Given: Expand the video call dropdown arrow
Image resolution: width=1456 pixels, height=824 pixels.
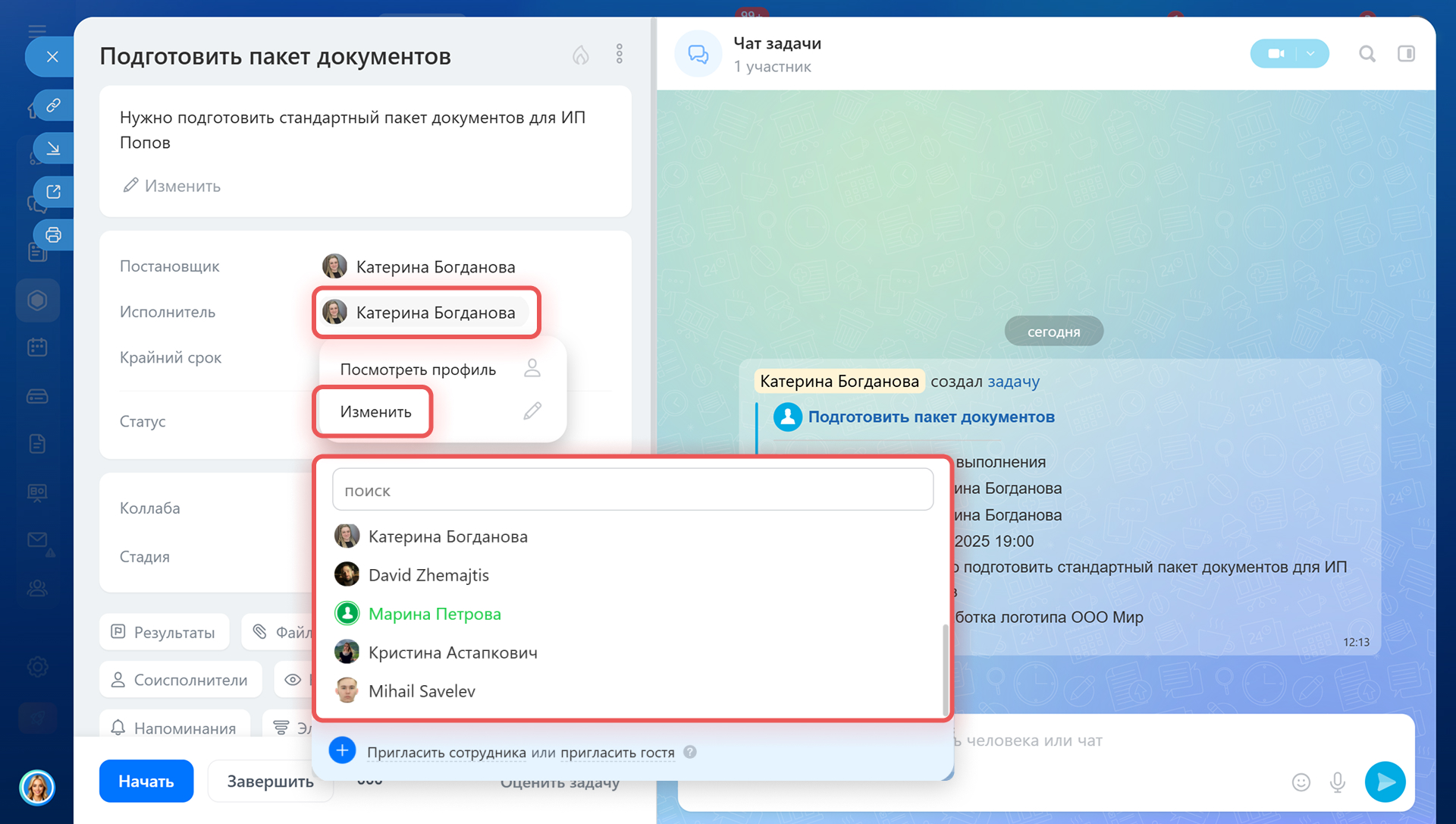Looking at the screenshot, I should point(1311,54).
